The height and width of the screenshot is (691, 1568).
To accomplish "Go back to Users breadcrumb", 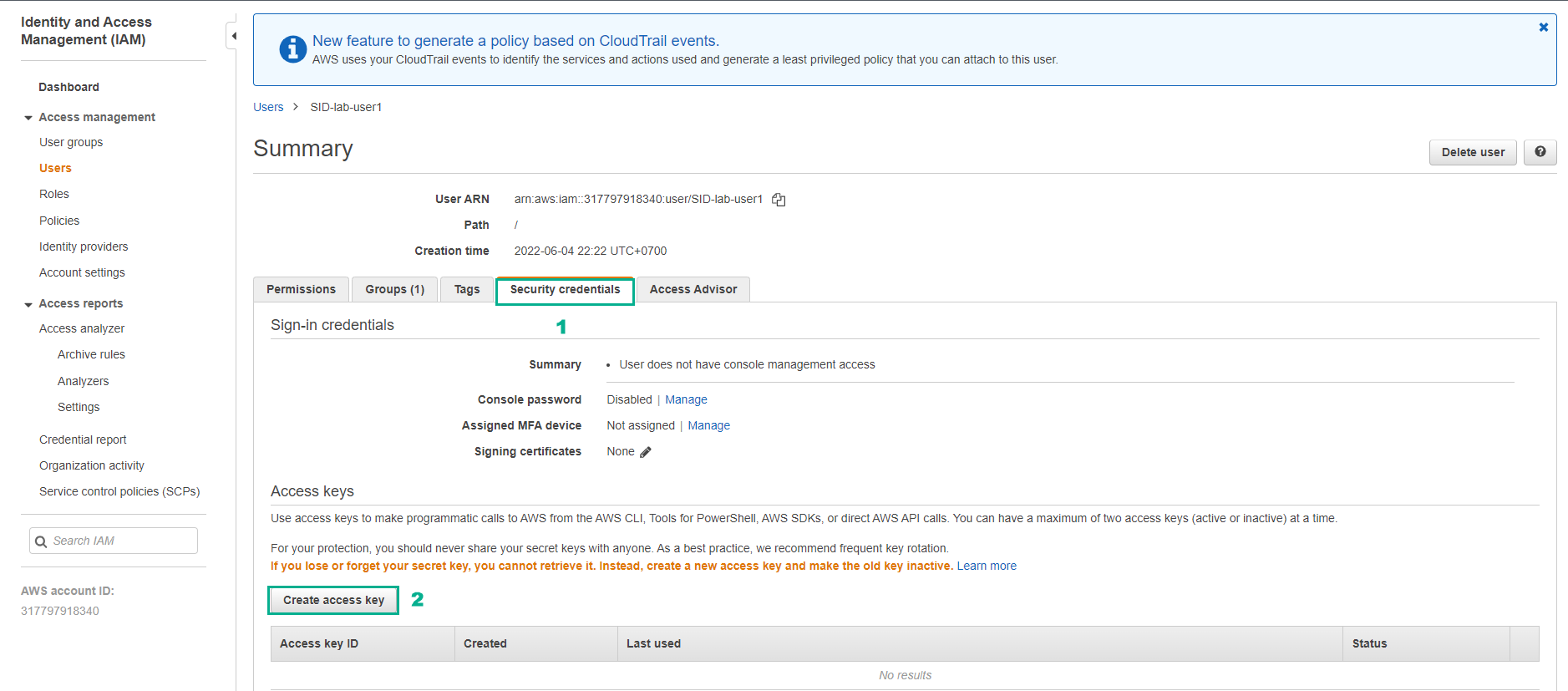I will 268,107.
